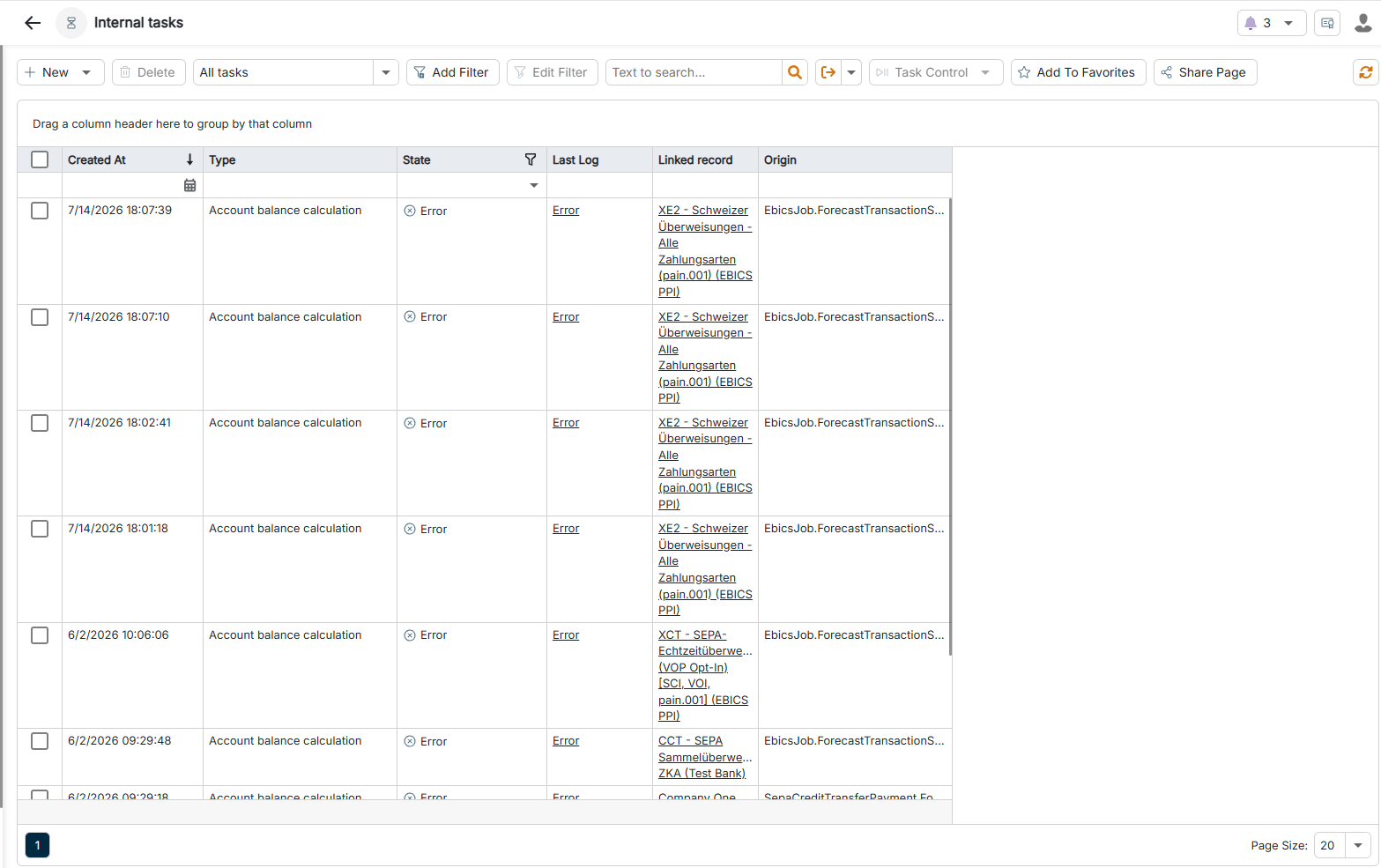Image resolution: width=1381 pixels, height=868 pixels.
Task: Click the Share Page button
Action: 1205,72
